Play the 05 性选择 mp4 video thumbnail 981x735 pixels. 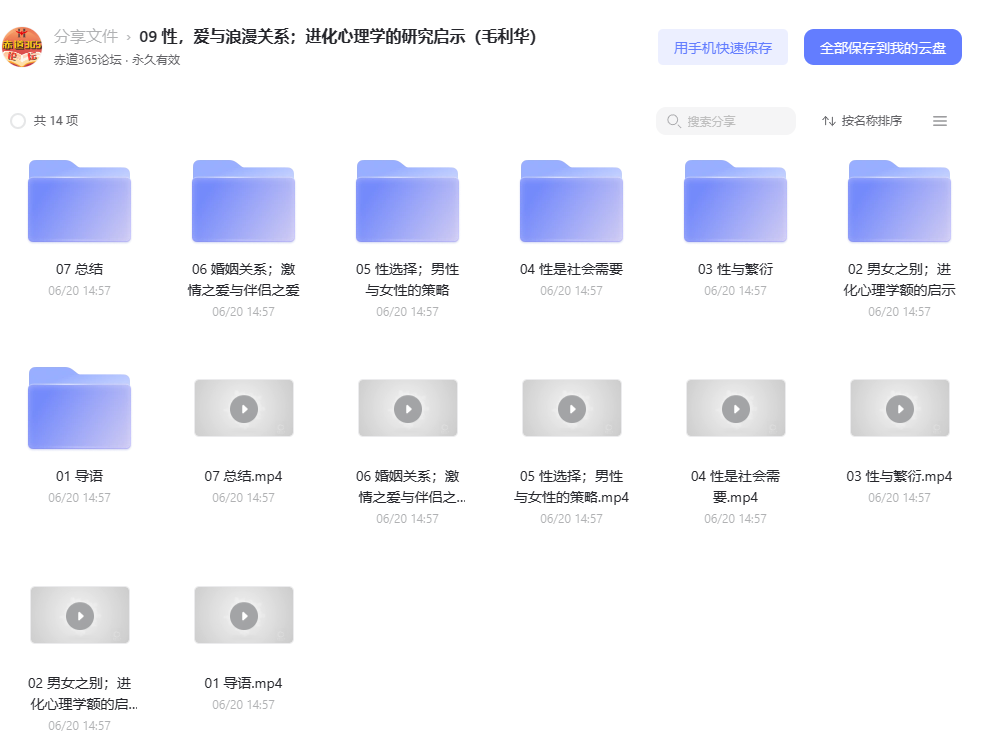click(572, 408)
